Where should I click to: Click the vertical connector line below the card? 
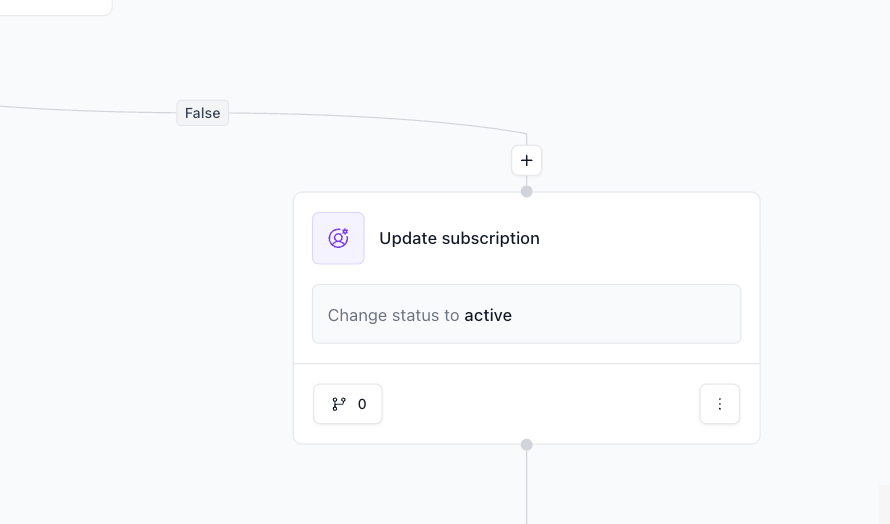click(x=527, y=490)
